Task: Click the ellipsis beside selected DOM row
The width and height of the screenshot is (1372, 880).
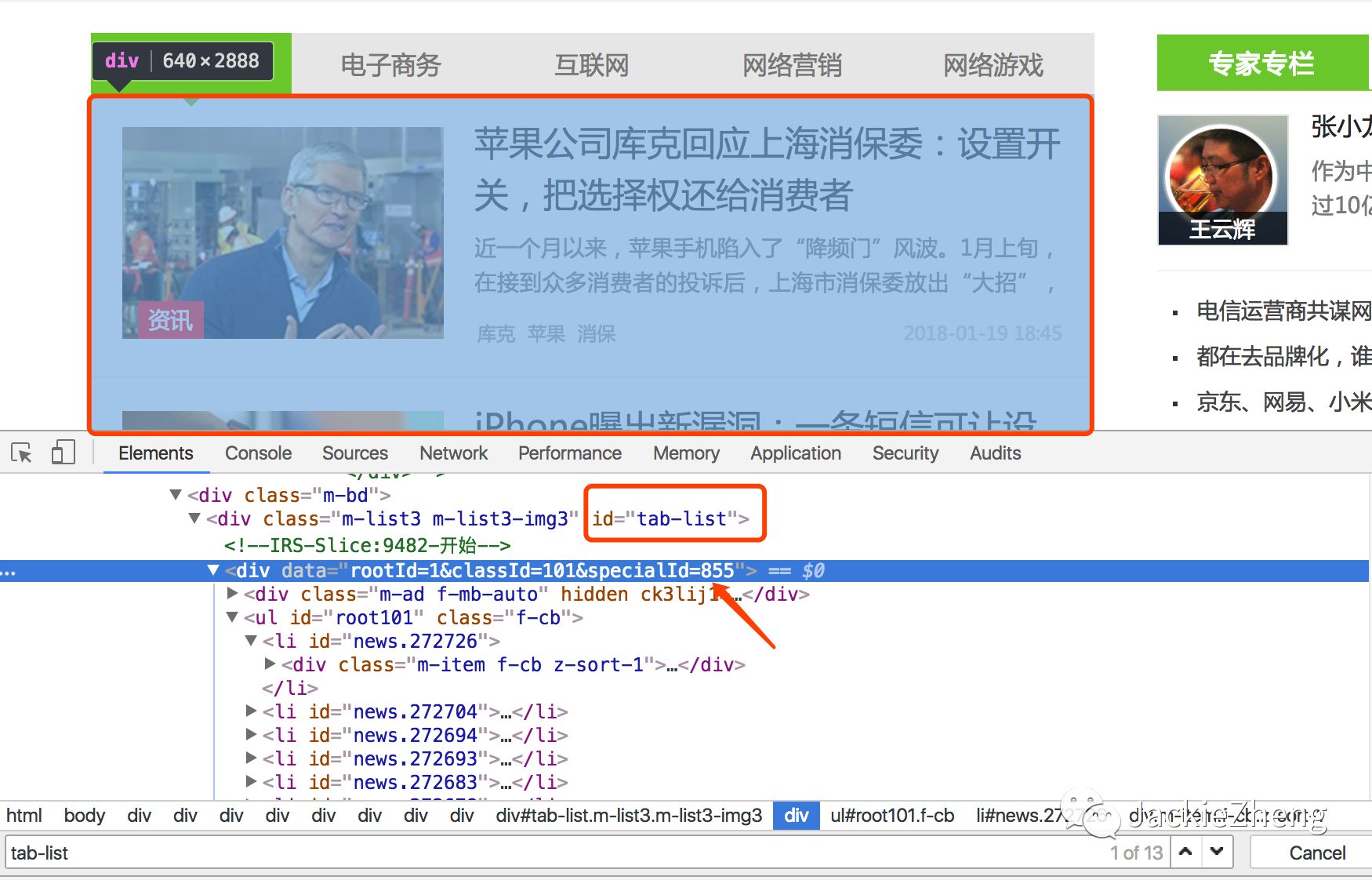Action: pyautogui.click(x=9, y=572)
